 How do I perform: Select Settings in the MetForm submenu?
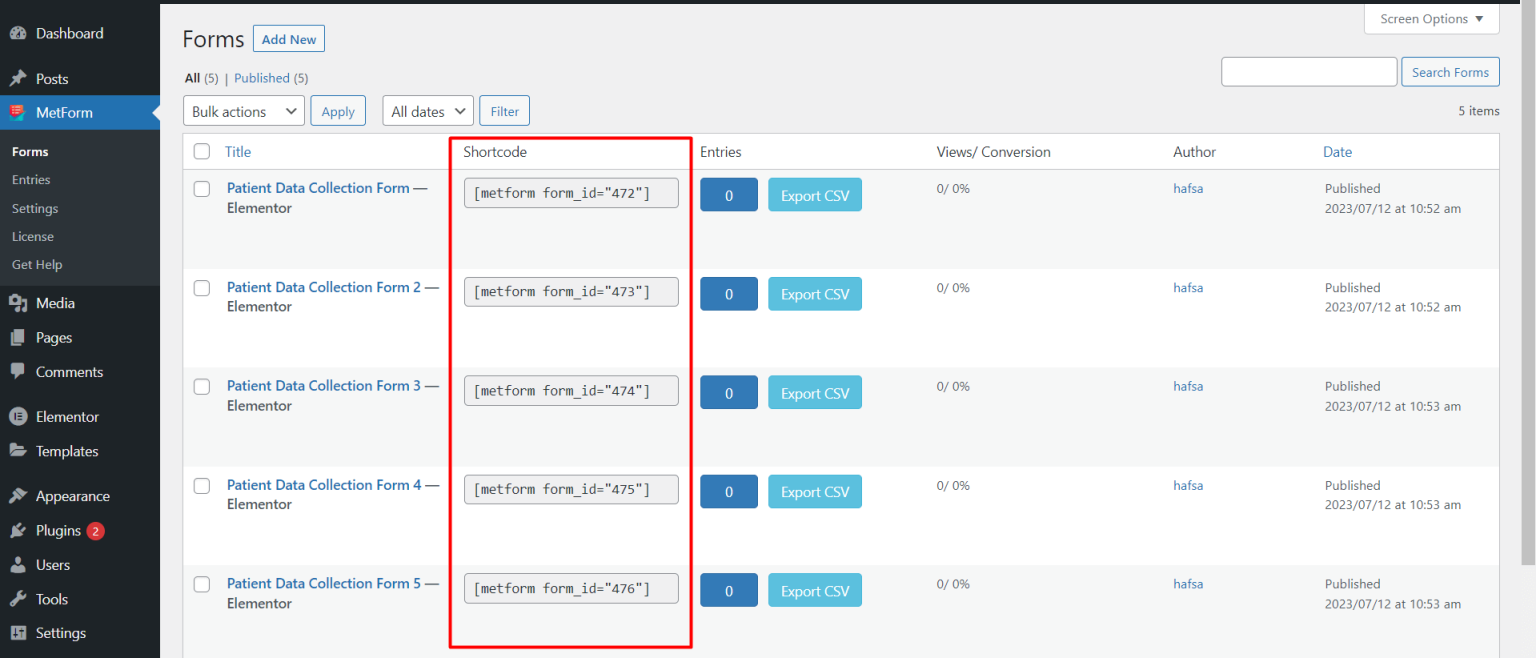tap(36, 208)
